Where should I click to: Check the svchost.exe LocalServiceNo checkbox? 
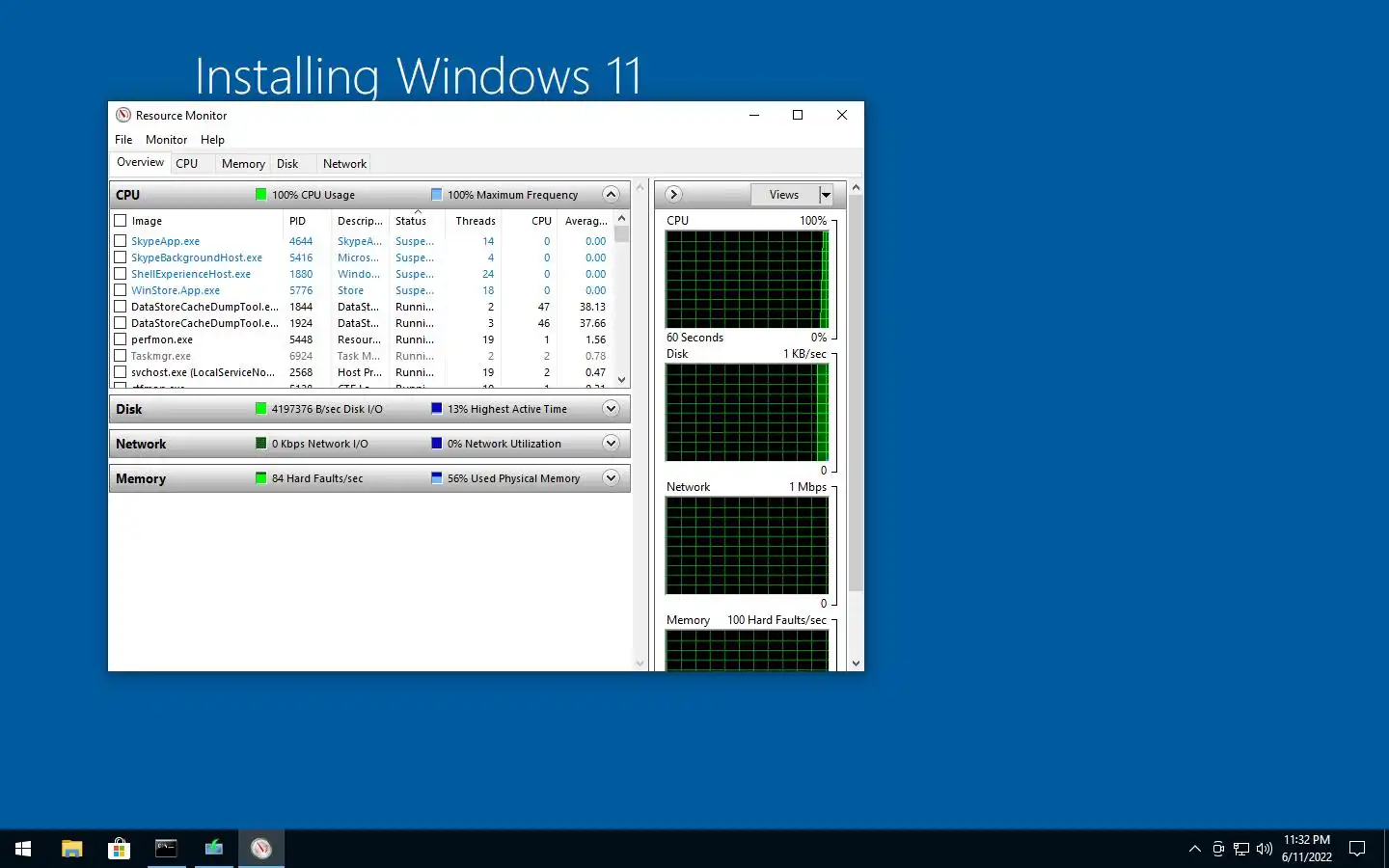(x=121, y=372)
